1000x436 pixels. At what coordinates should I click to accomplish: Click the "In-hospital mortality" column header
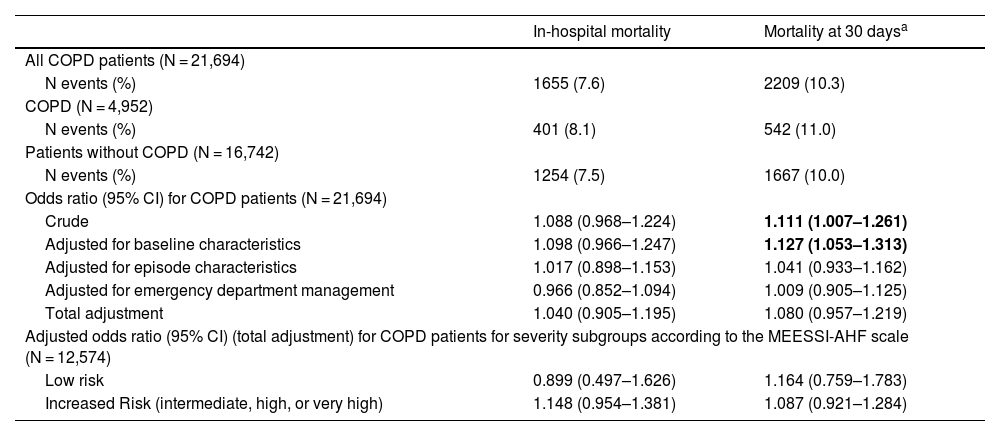(x=602, y=32)
